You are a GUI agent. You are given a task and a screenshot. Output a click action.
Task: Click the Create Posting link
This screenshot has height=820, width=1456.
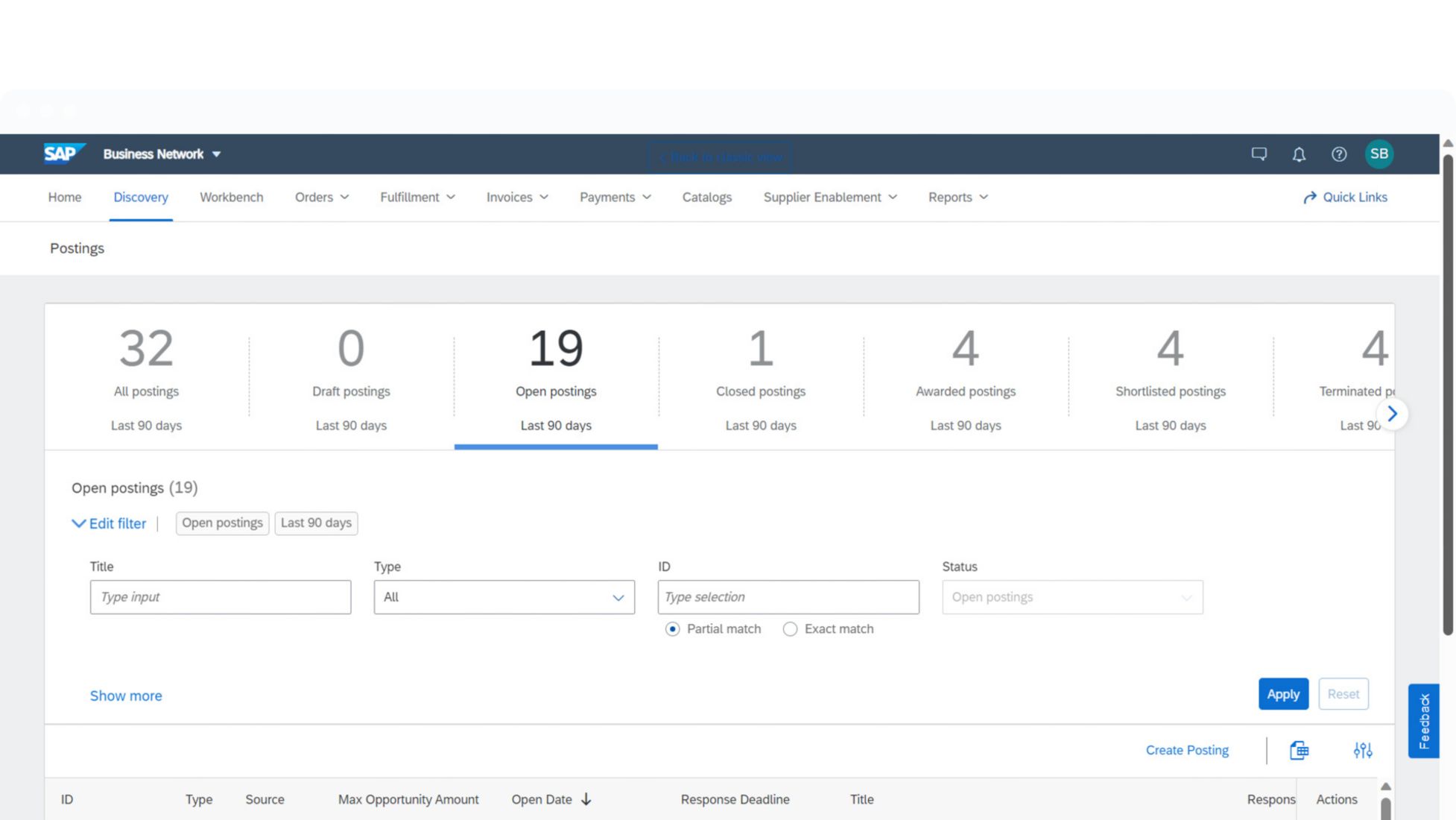pos(1186,750)
